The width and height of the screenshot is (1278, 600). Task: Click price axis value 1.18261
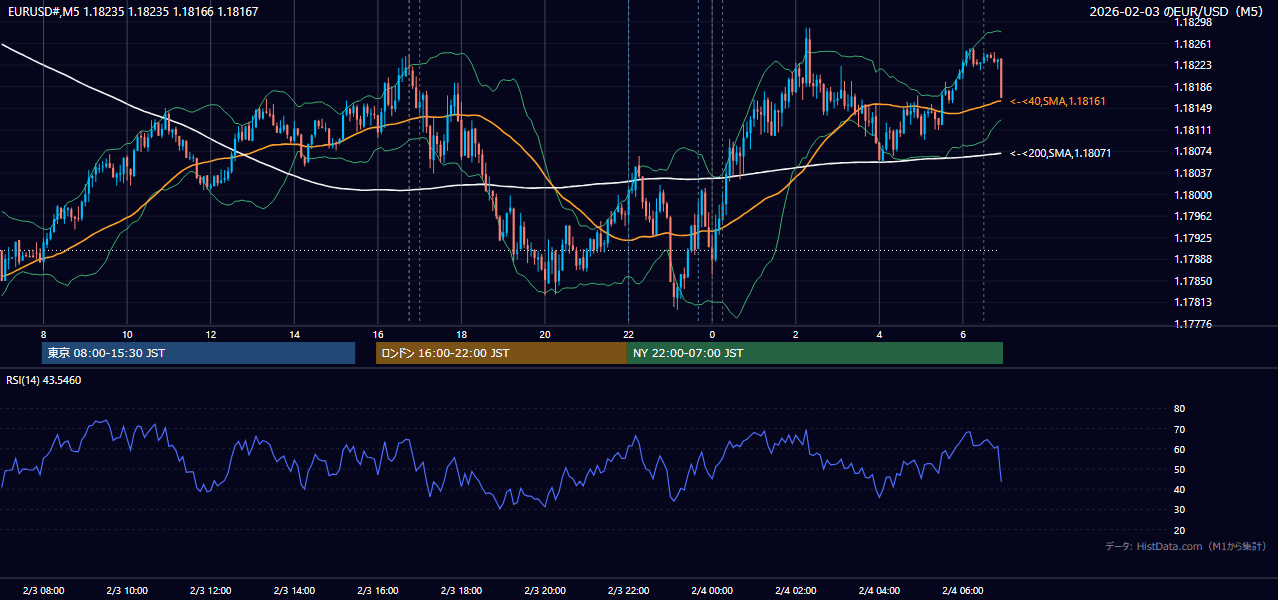1193,44
